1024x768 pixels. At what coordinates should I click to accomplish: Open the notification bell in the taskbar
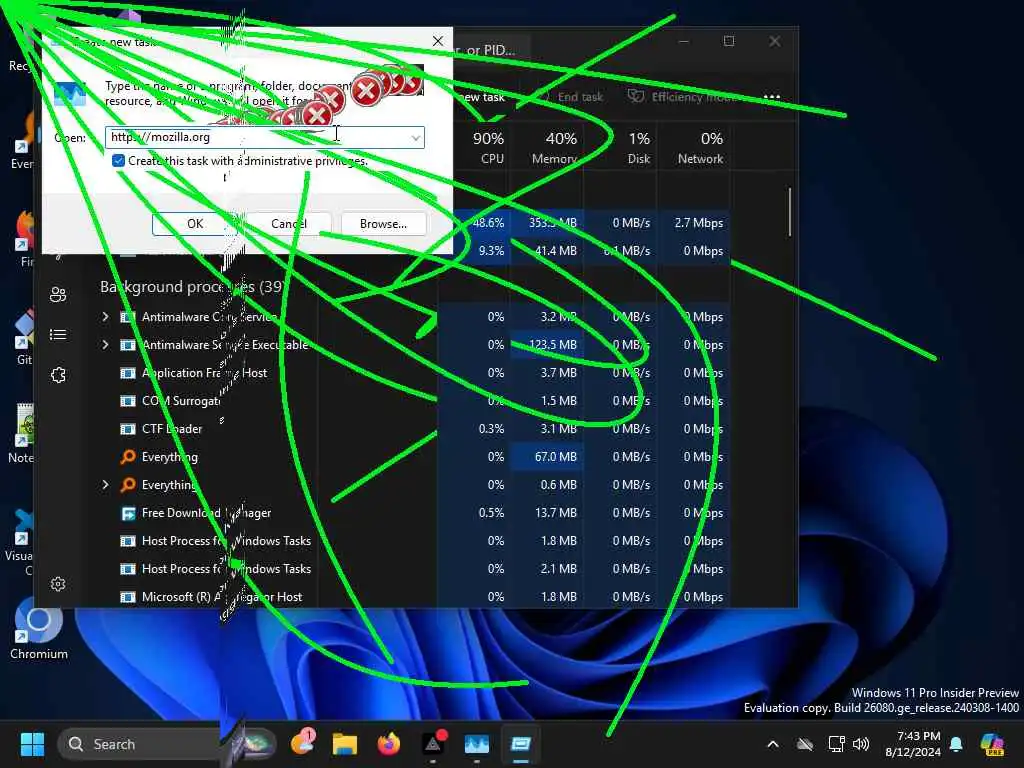956,744
